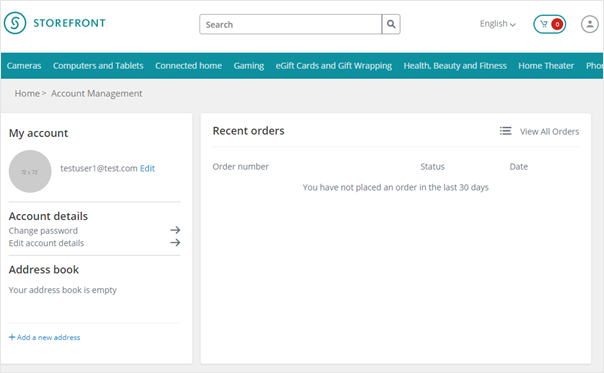This screenshot has height=373, width=604.
Task: Open the Connected home category
Action: pos(188,66)
